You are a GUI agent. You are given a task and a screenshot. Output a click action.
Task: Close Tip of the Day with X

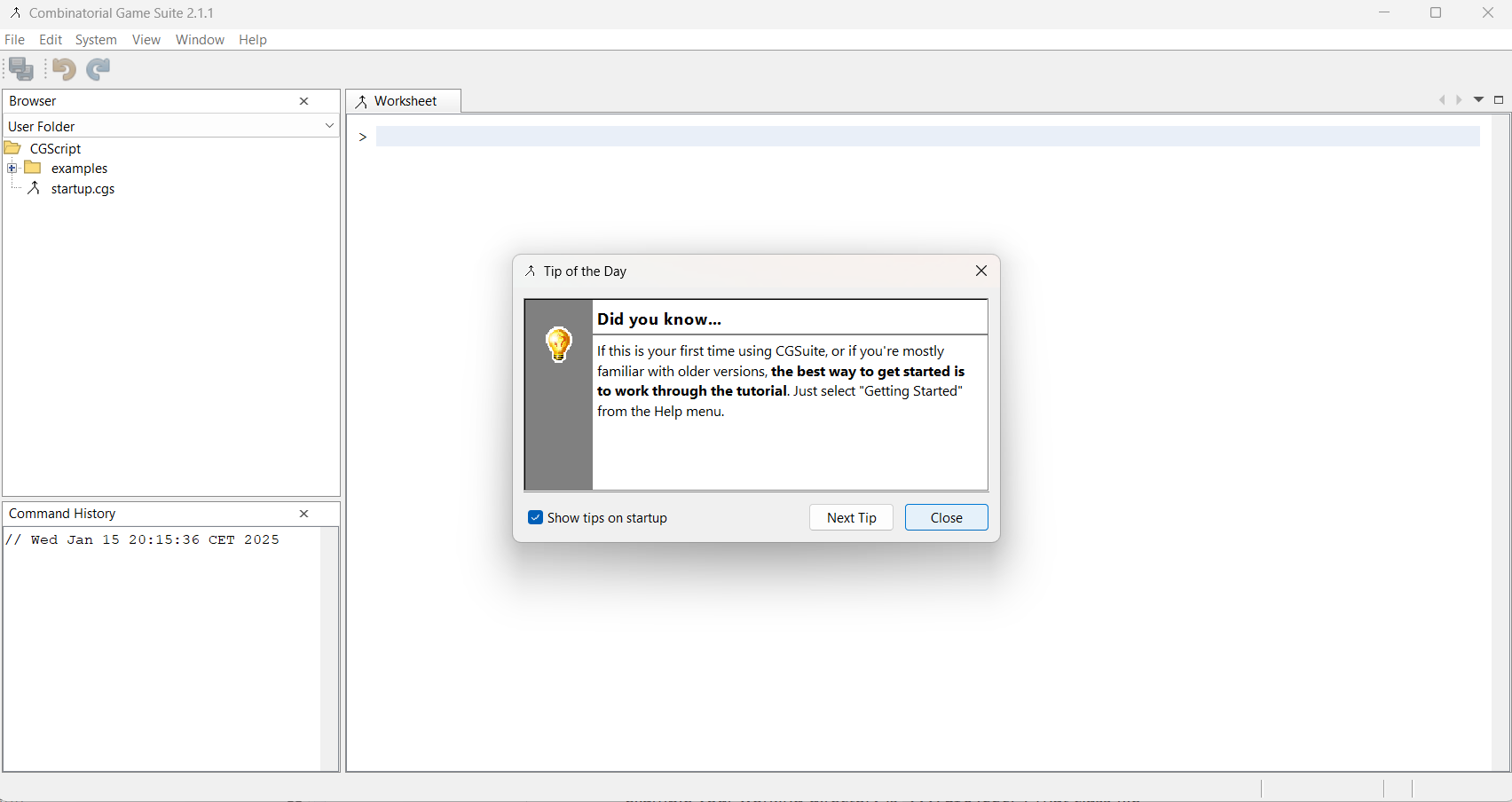[981, 271]
